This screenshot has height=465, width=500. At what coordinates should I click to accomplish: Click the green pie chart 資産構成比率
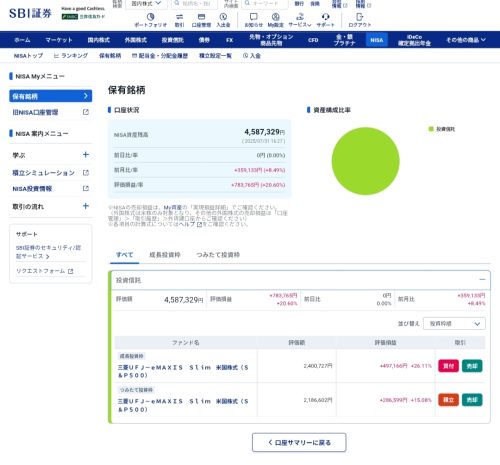pyautogui.click(x=365, y=161)
